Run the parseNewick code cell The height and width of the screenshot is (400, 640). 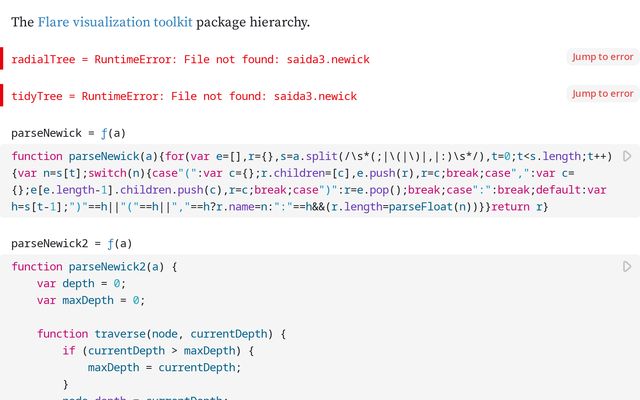[x=627, y=156]
